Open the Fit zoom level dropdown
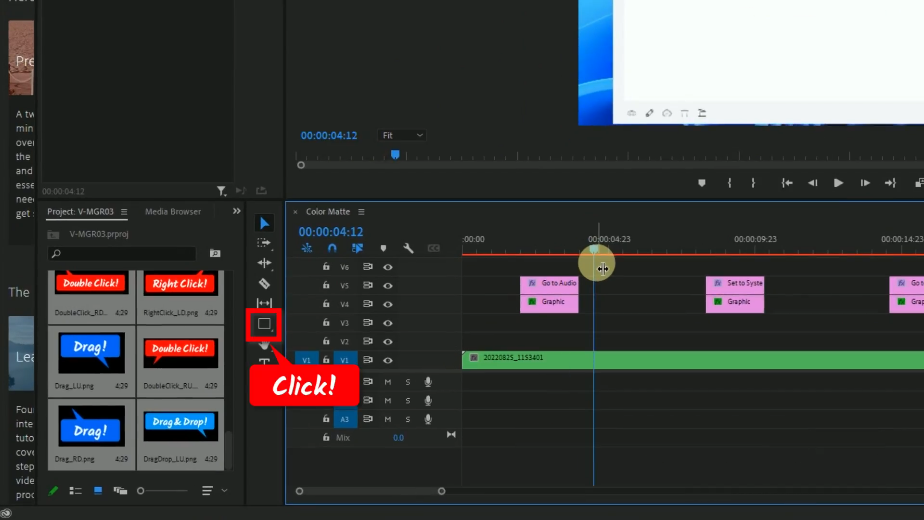 [402, 135]
